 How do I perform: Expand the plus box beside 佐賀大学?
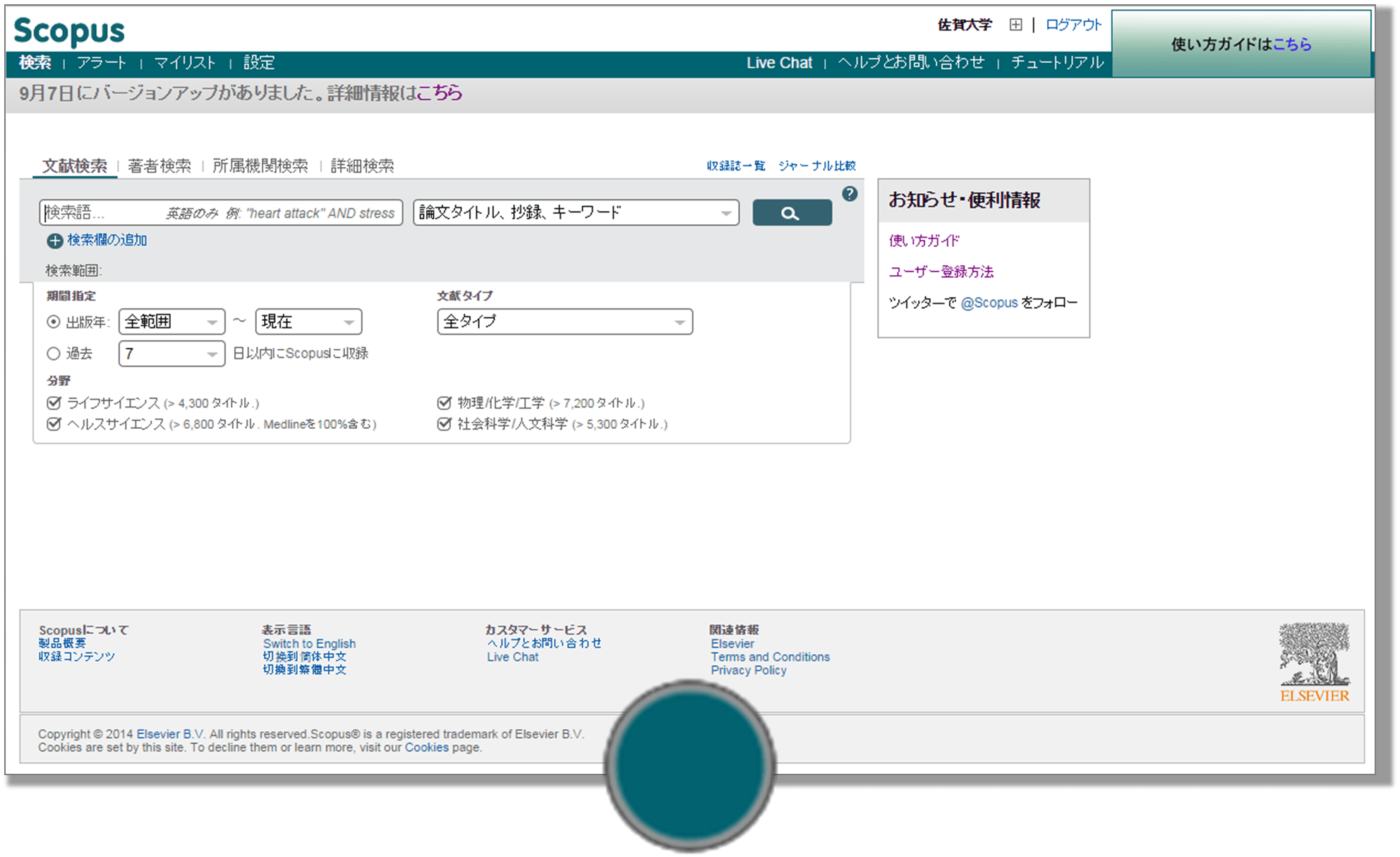(1015, 25)
